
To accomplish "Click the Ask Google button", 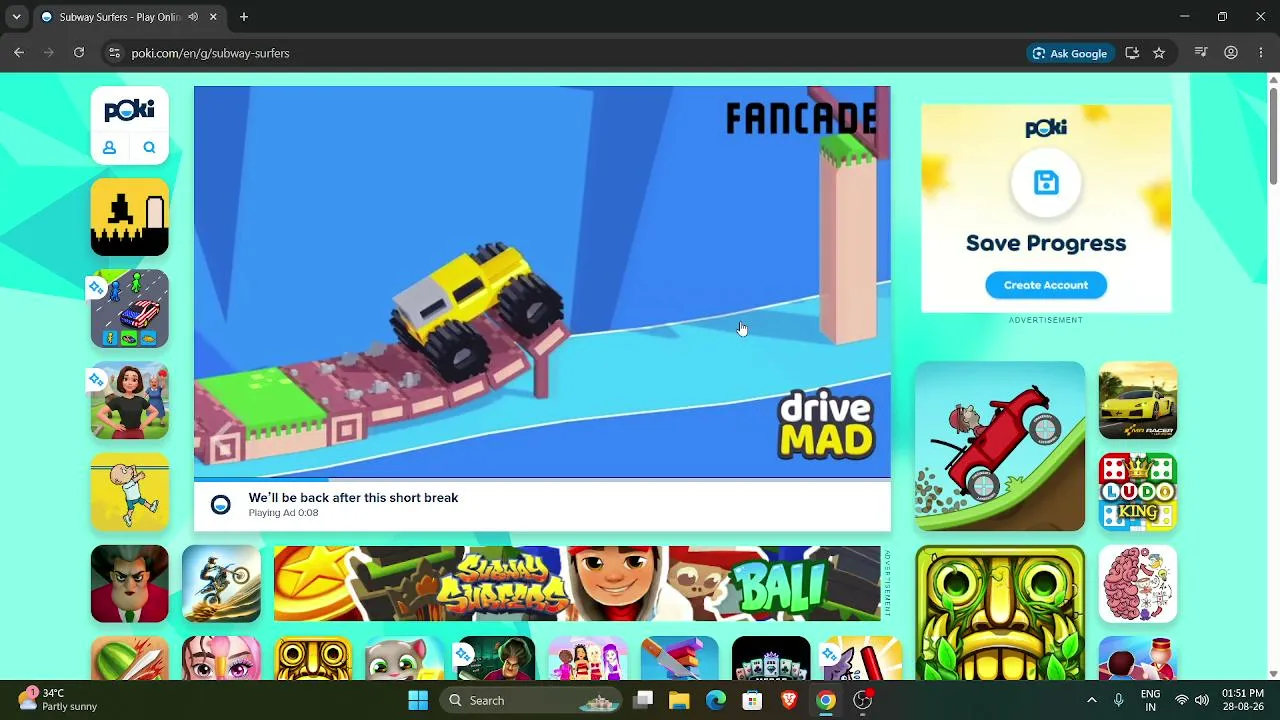I will pyautogui.click(x=1070, y=53).
